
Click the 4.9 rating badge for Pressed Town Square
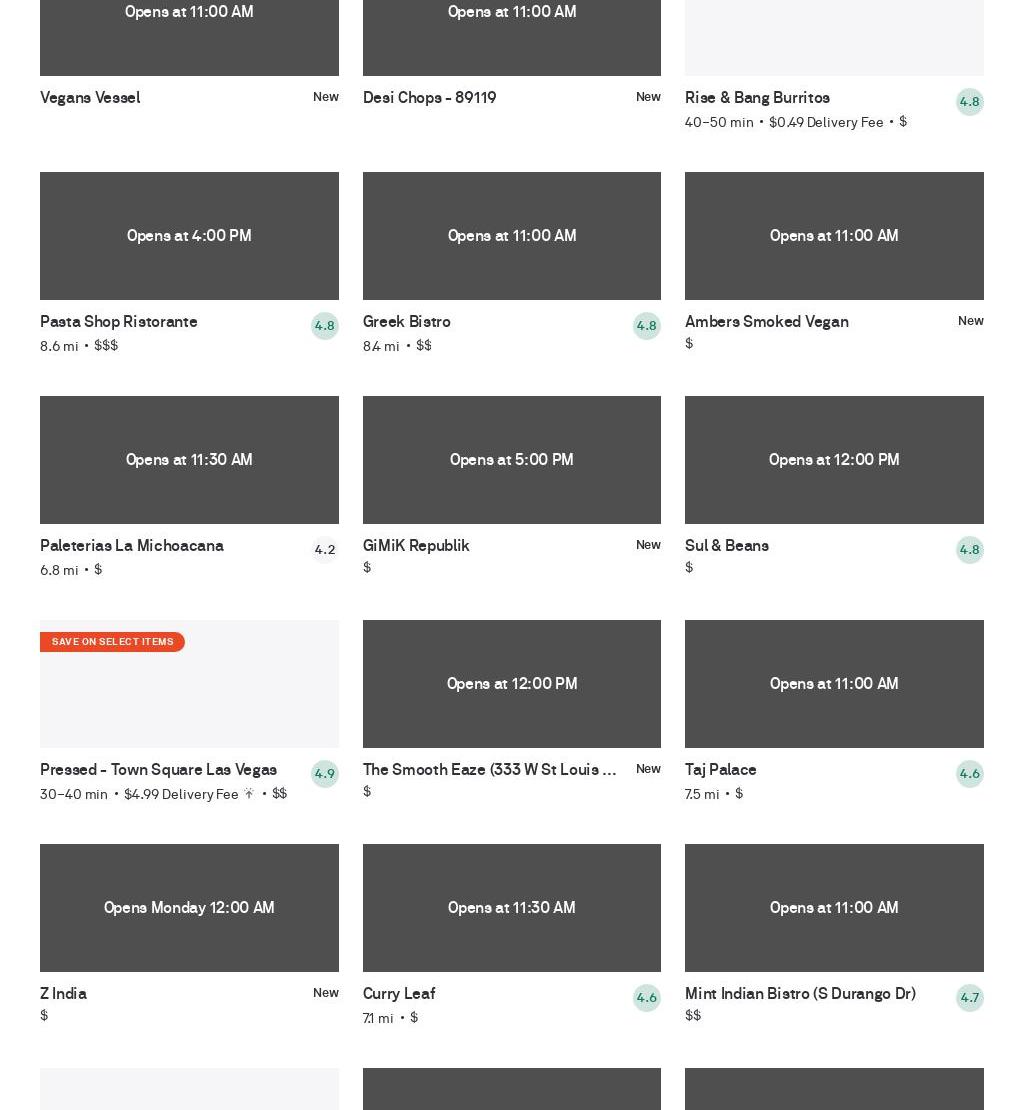pyautogui.click(x=324, y=774)
